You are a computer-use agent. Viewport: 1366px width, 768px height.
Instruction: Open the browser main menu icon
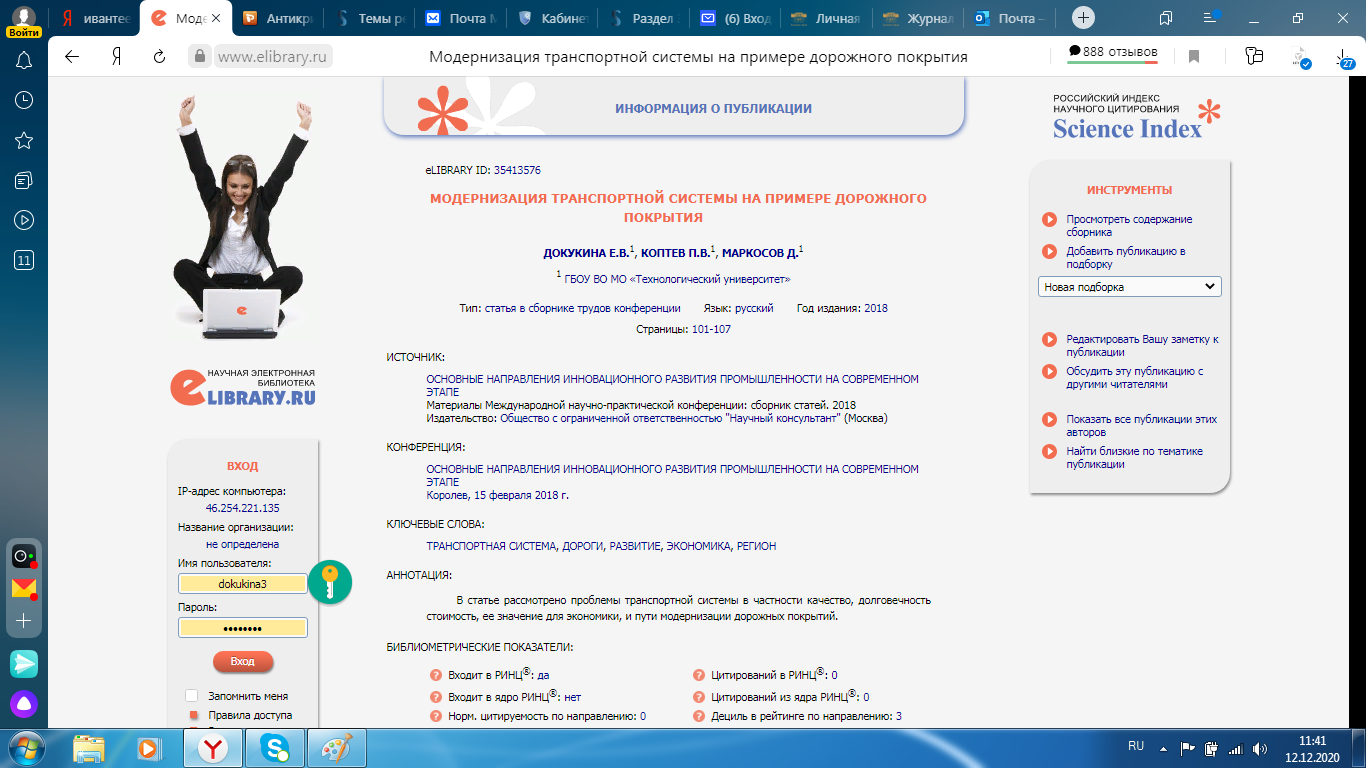pos(1212,18)
